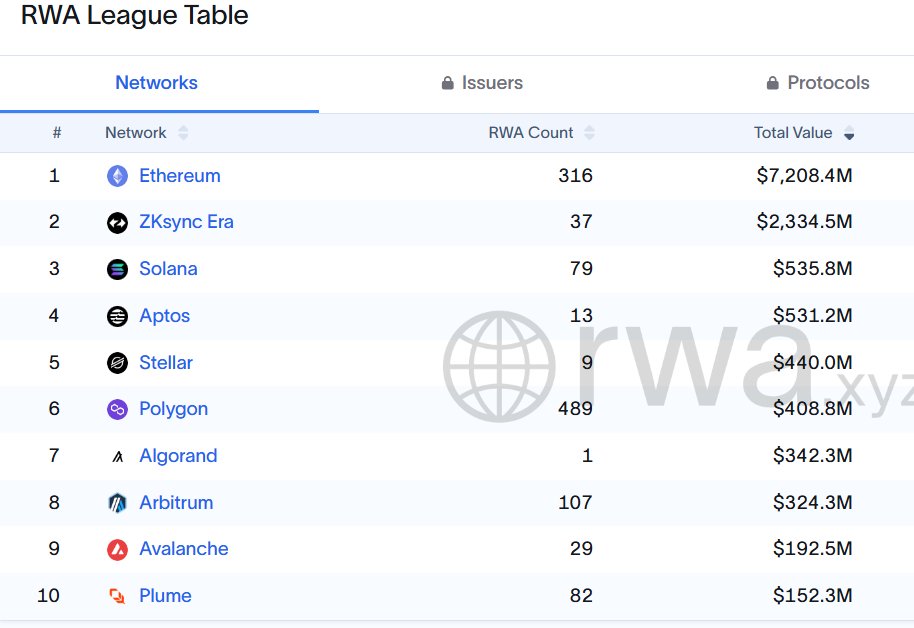Click Solana's RWA count 79
914x628 pixels.
tap(581, 269)
